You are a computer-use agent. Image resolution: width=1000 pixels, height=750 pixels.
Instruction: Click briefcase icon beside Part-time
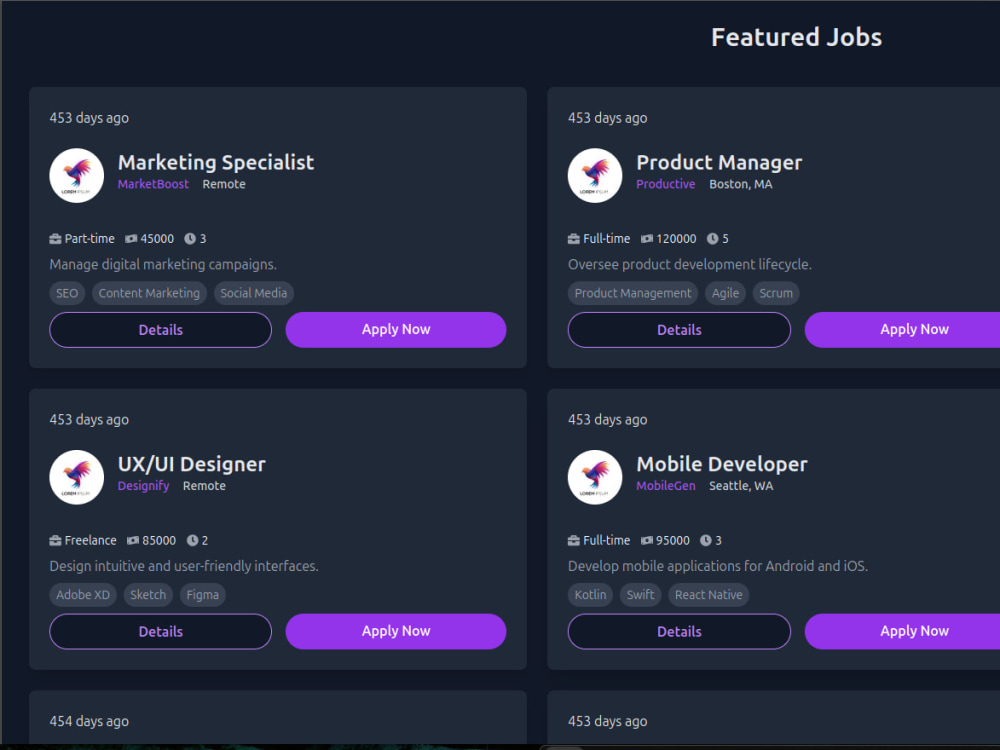[55, 239]
